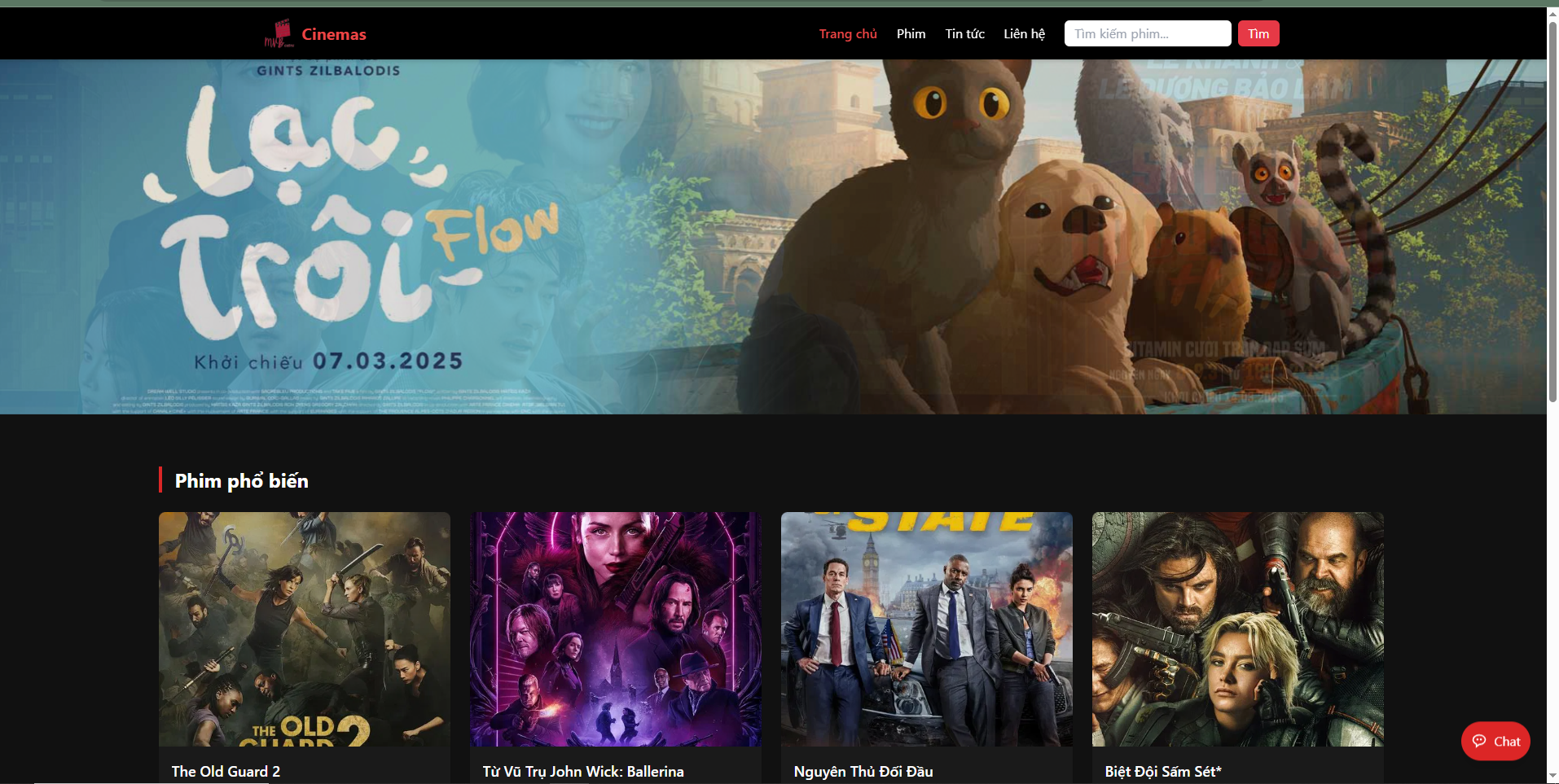The height and width of the screenshot is (784, 1559).
Task: Navigate to Tin tức
Action: point(964,33)
